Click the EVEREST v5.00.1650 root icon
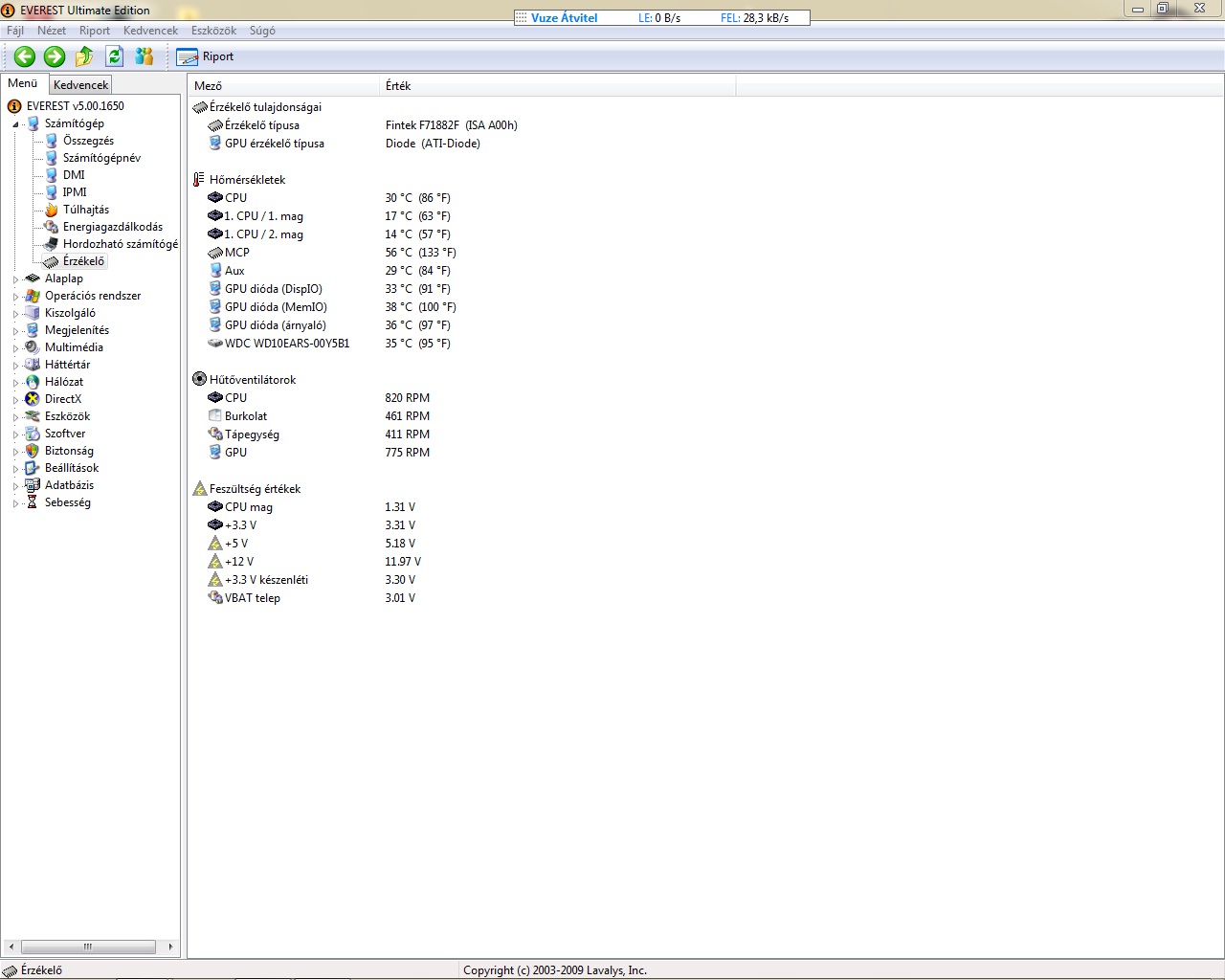 (14, 106)
